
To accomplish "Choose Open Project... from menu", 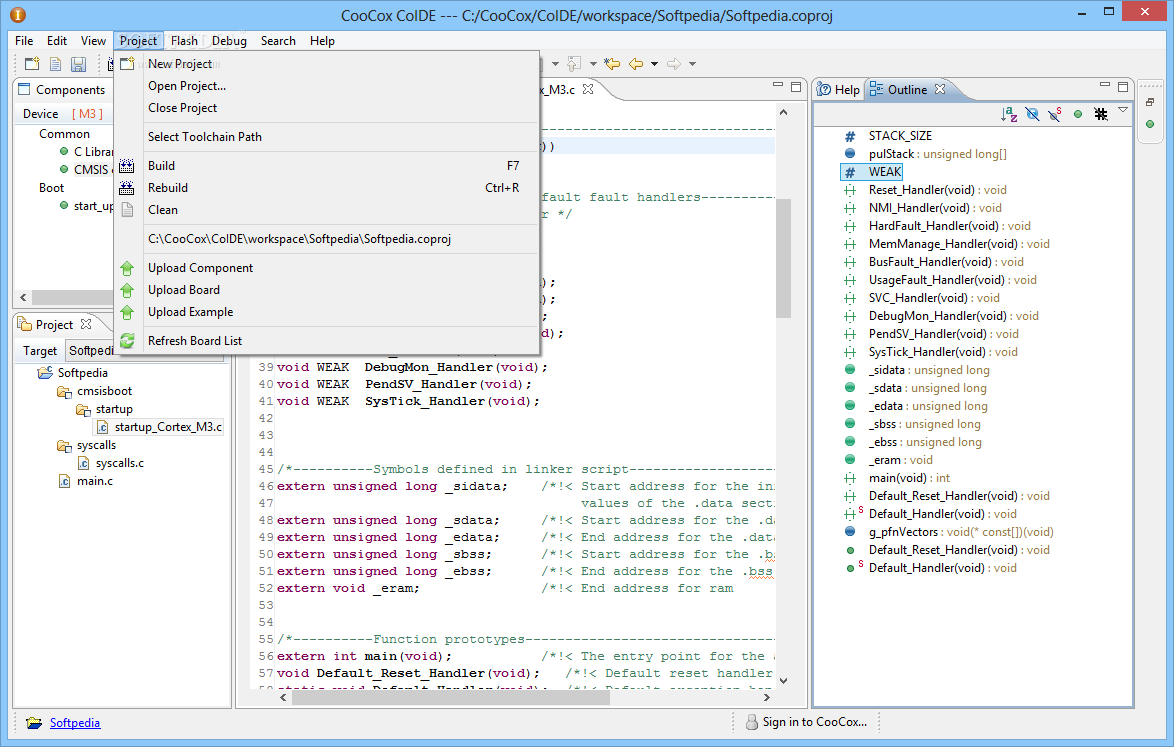I will click(x=326, y=86).
